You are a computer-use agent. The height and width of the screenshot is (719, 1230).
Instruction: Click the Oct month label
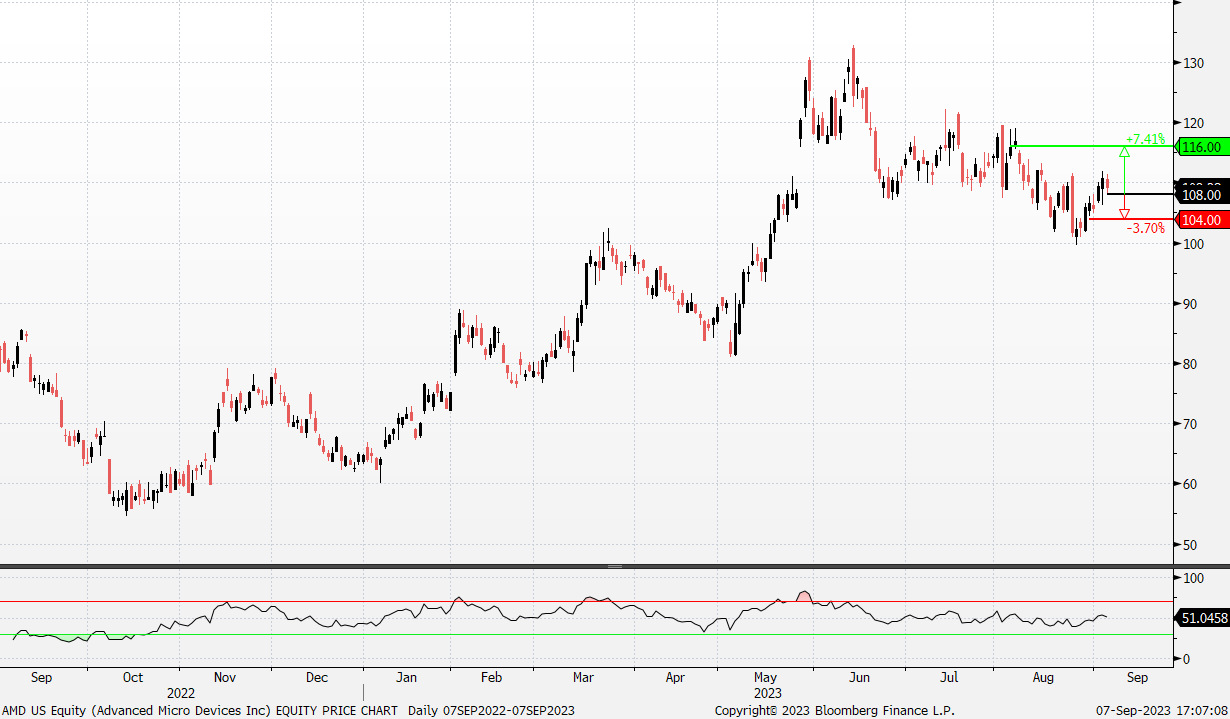tap(132, 677)
